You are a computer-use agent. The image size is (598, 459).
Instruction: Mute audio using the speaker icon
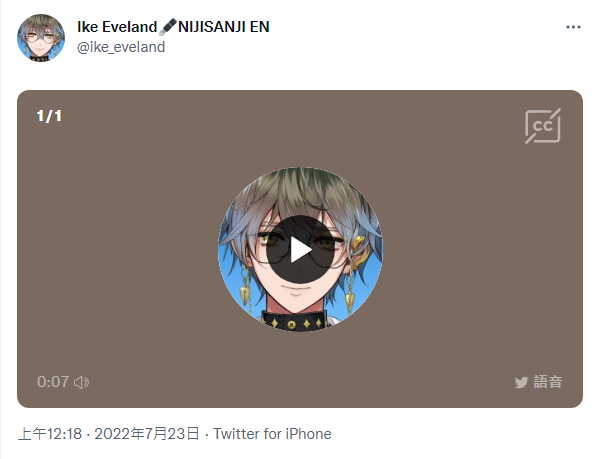point(82,382)
